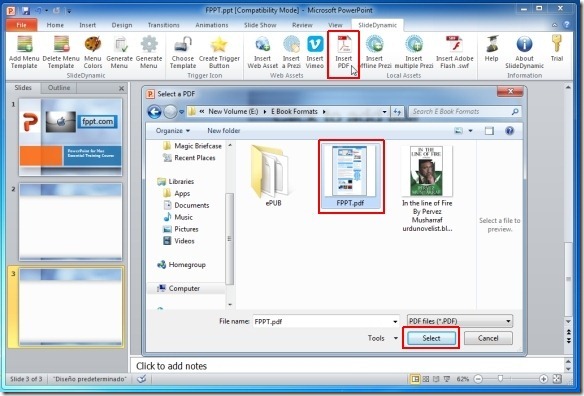Toggle the preview pane icon in dialog

[x=489, y=130]
